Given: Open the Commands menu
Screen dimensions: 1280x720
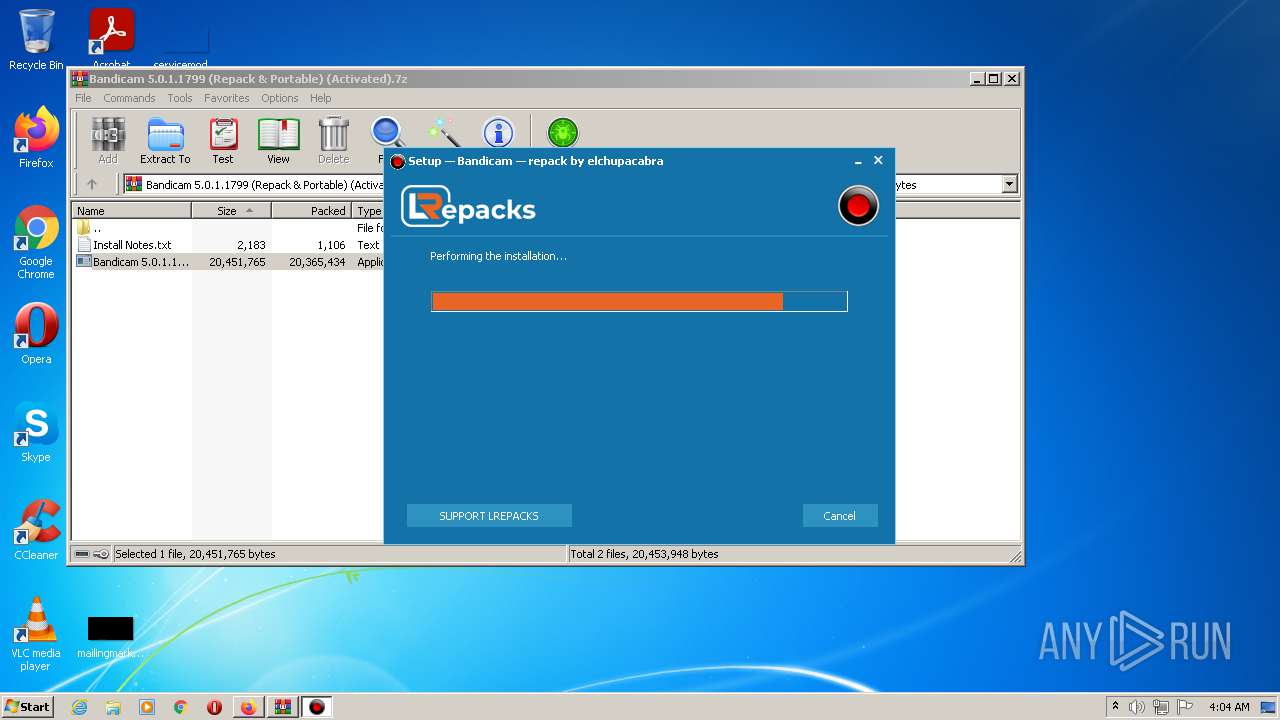Looking at the screenshot, I should (129, 98).
